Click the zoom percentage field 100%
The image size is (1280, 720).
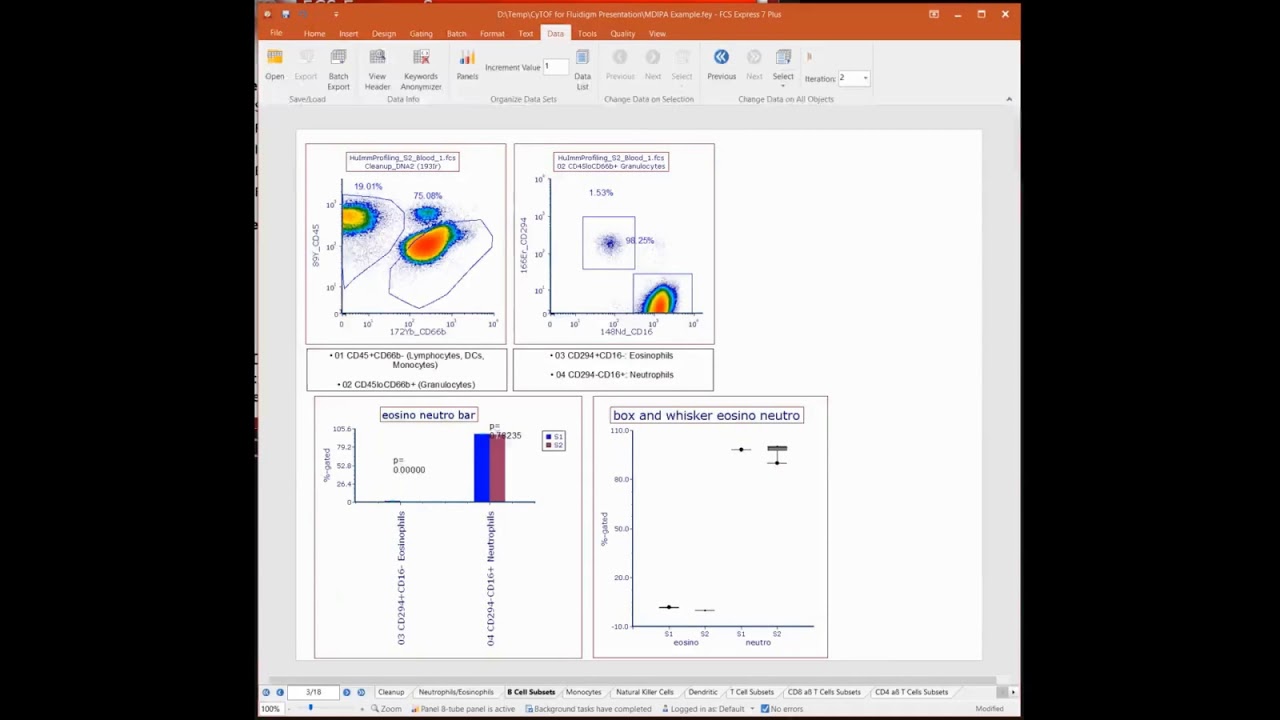tap(271, 709)
